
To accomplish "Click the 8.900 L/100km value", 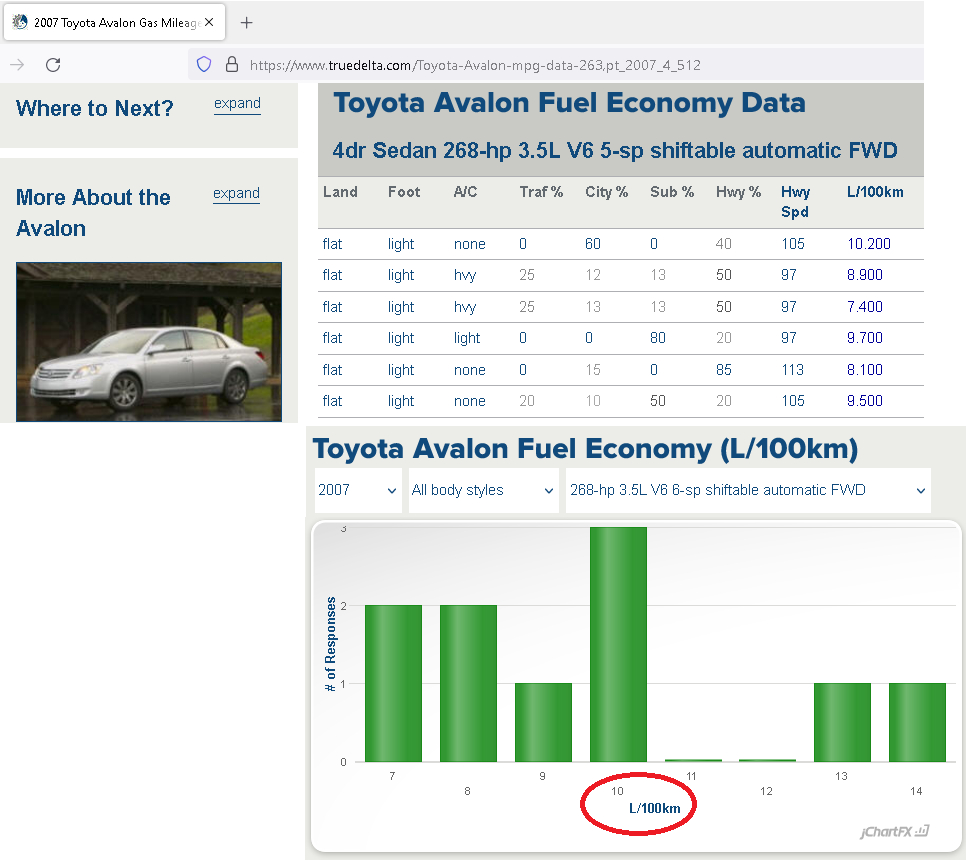I will pos(864,275).
